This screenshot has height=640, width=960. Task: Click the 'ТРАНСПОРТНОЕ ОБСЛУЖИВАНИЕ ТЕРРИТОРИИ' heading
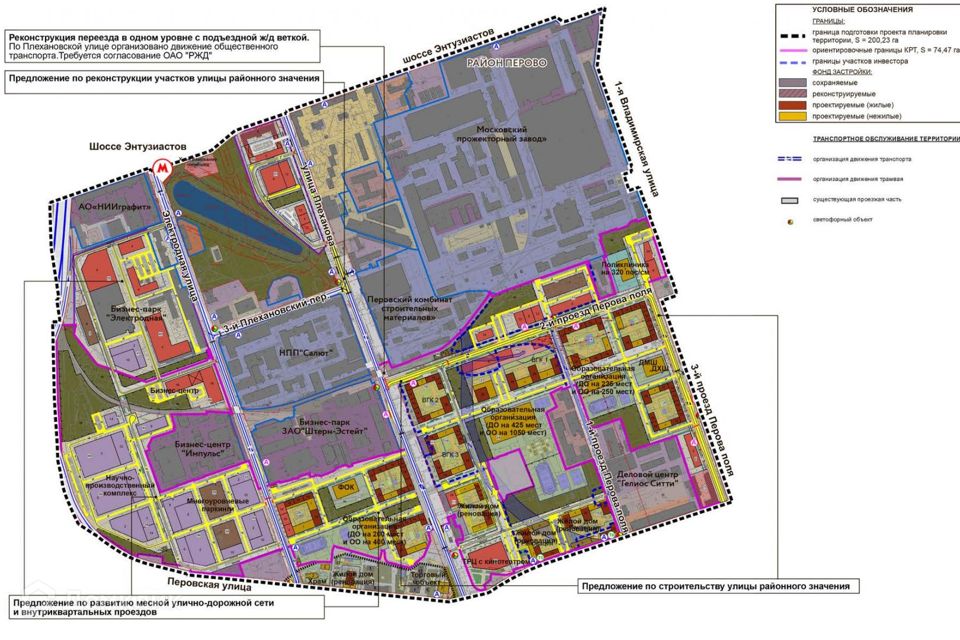click(886, 139)
